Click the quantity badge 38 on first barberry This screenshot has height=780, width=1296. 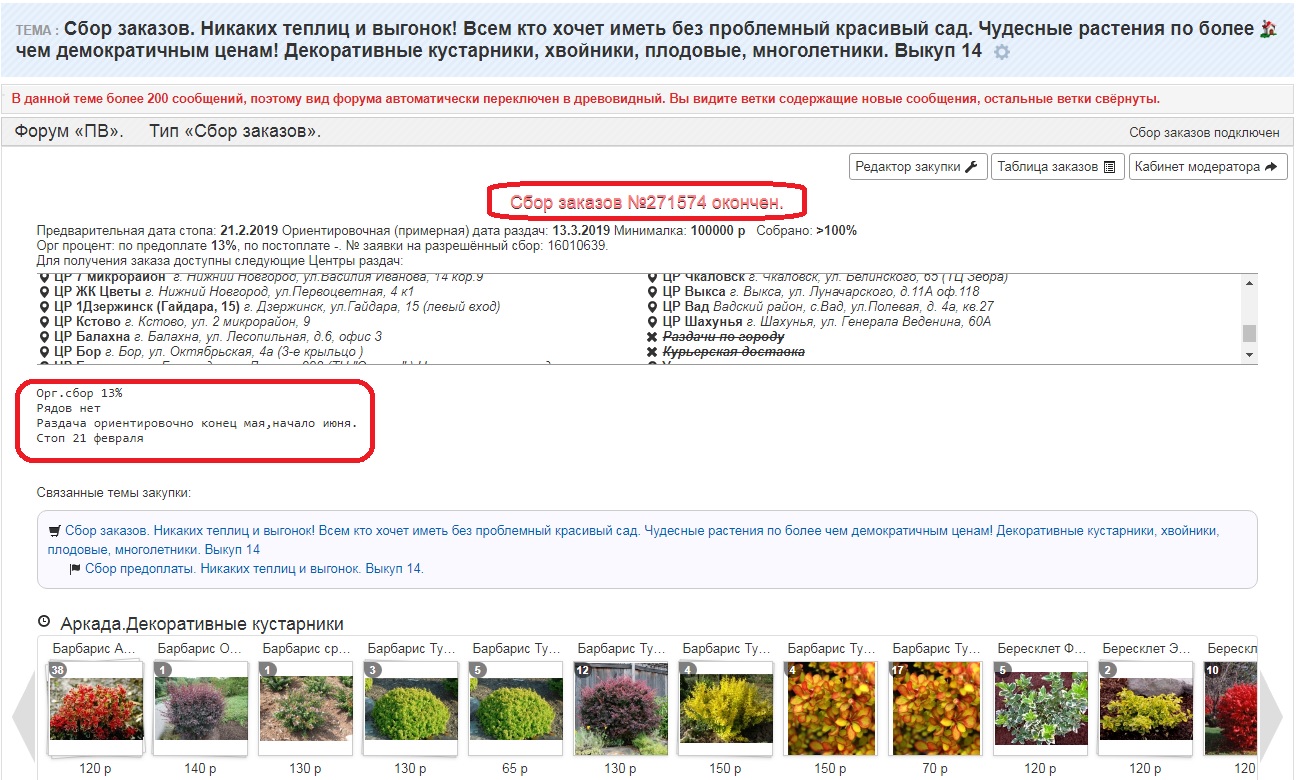coord(58,670)
